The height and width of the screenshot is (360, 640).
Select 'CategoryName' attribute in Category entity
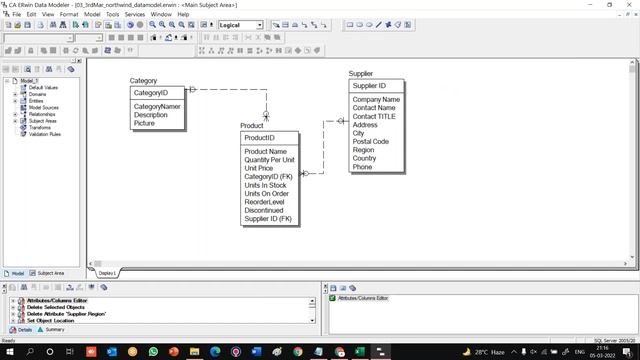coord(157,107)
